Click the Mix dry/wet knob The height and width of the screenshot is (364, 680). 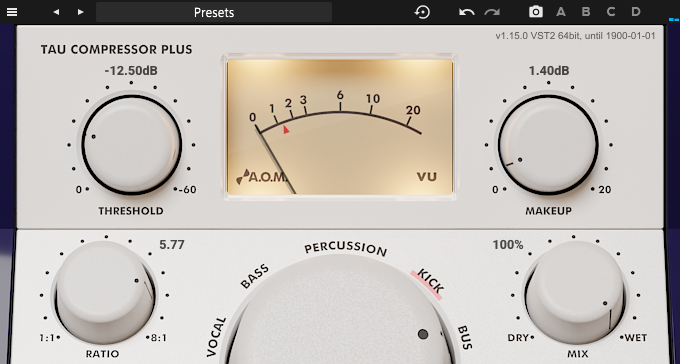[575, 293]
